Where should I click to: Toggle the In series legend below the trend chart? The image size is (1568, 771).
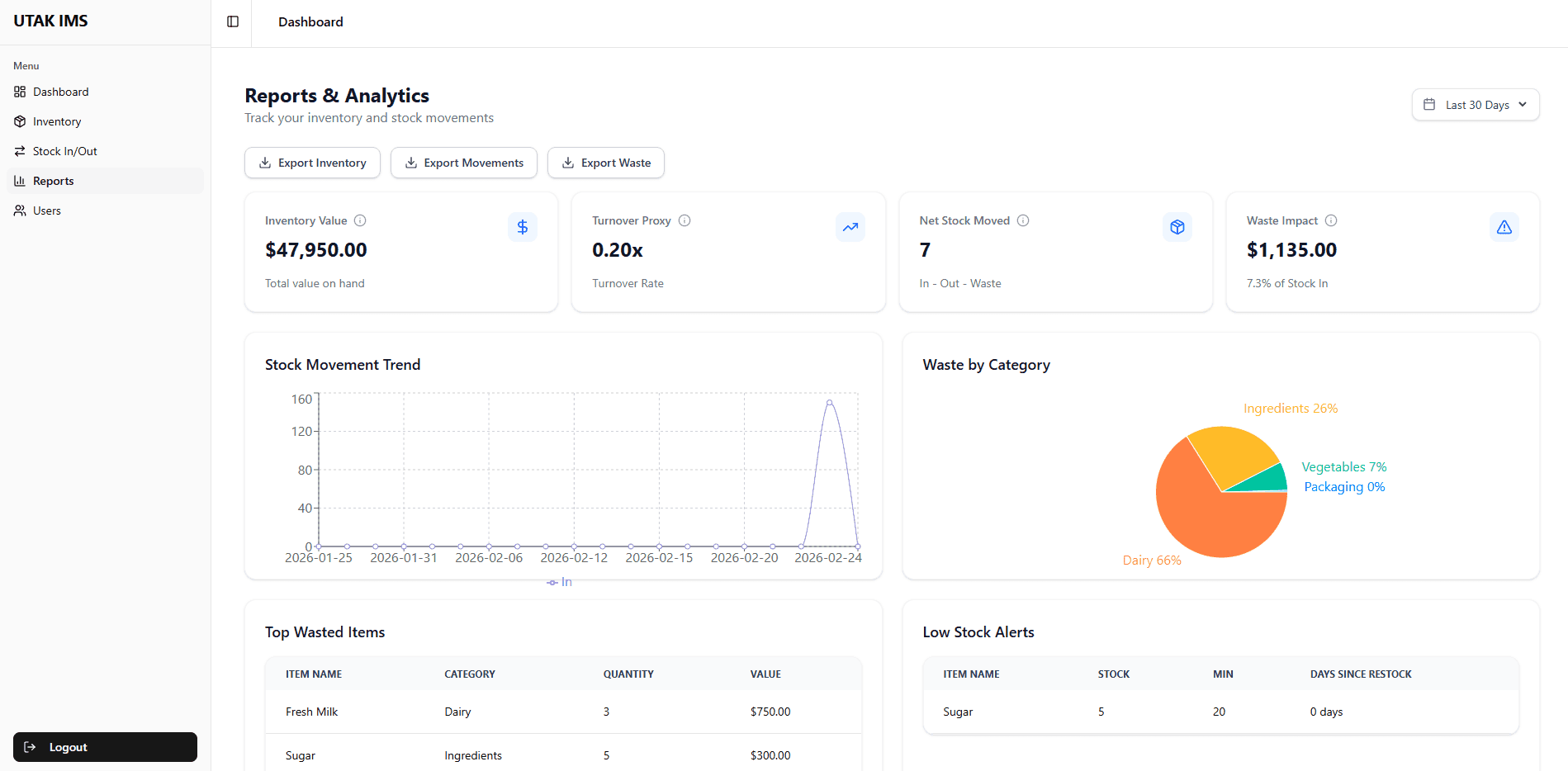coord(559,582)
